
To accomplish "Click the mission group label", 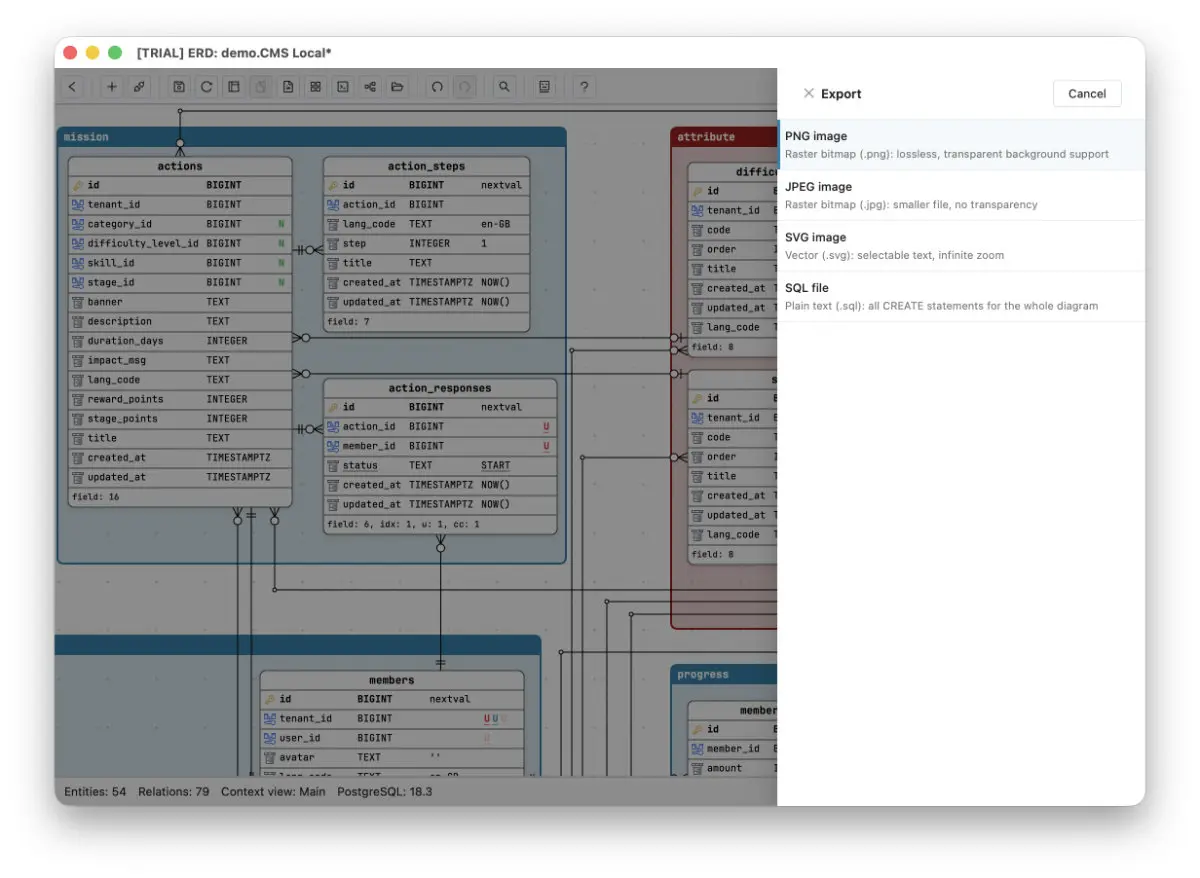I will 86,137.
